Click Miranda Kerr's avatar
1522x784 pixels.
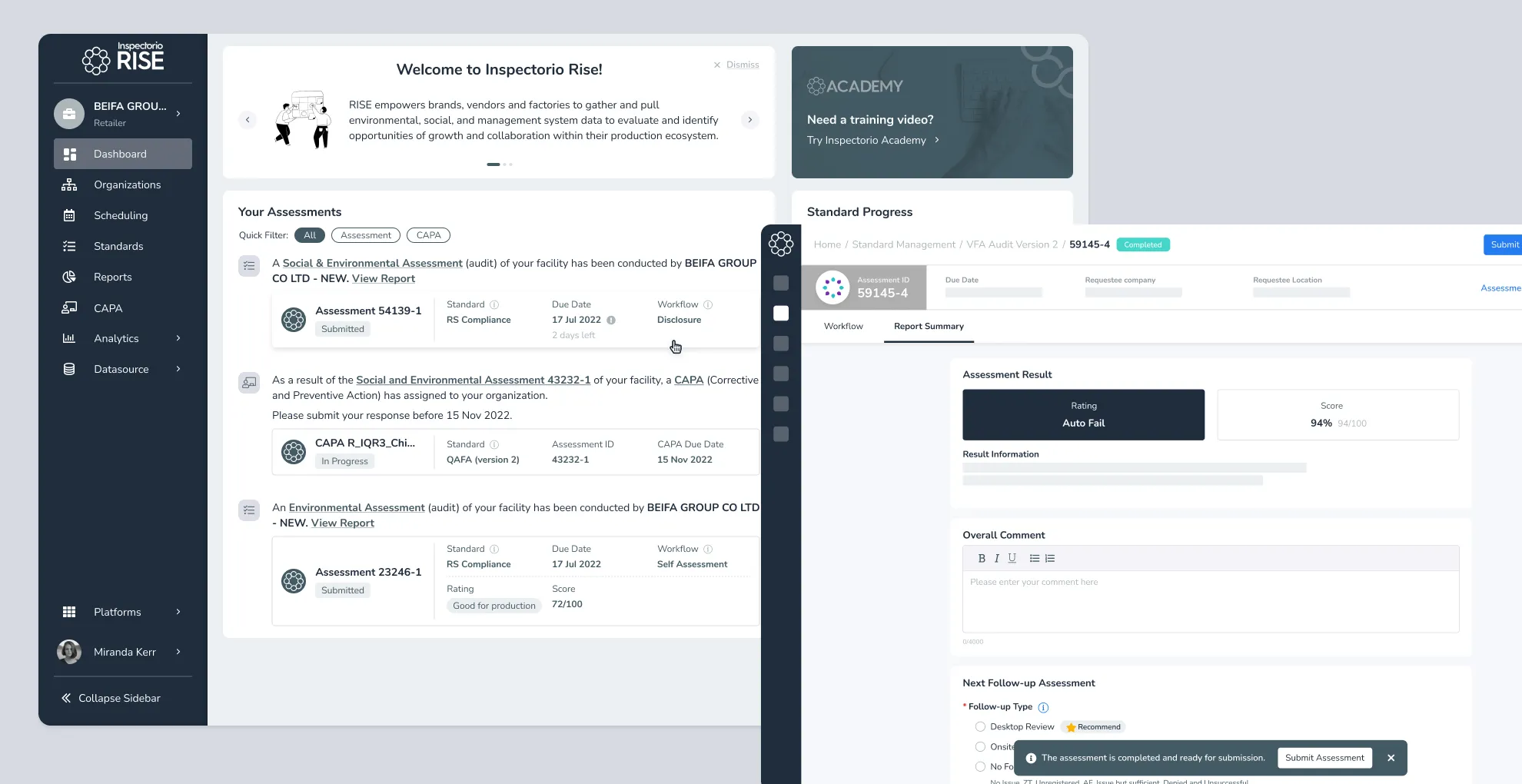(69, 652)
